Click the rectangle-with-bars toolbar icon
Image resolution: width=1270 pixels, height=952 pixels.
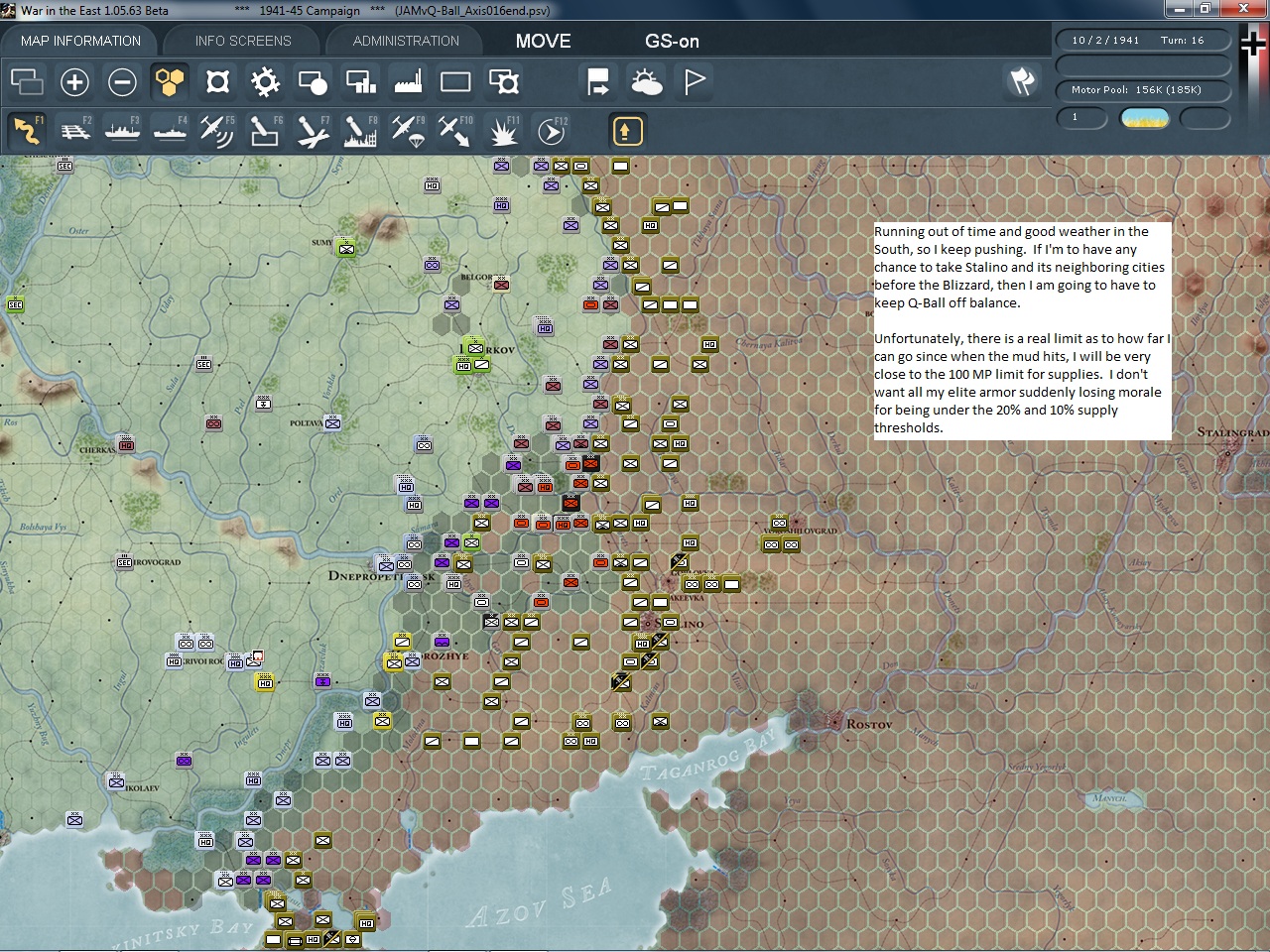360,82
